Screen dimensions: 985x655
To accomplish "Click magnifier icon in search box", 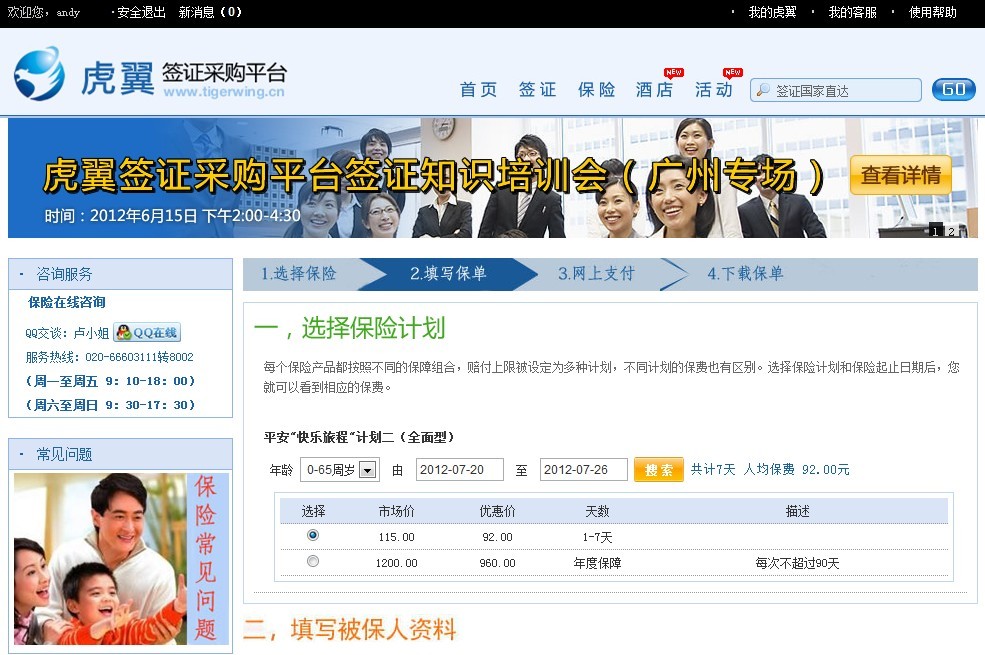I will tap(763, 90).
